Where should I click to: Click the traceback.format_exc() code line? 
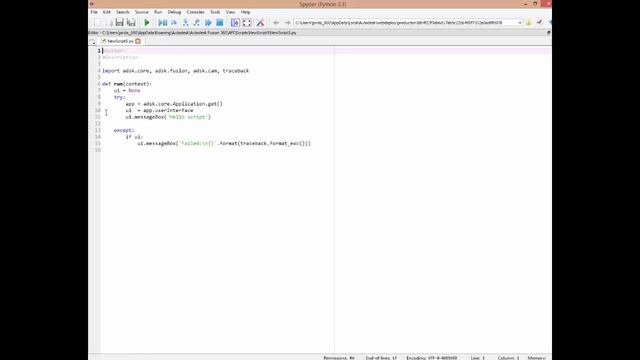point(224,143)
